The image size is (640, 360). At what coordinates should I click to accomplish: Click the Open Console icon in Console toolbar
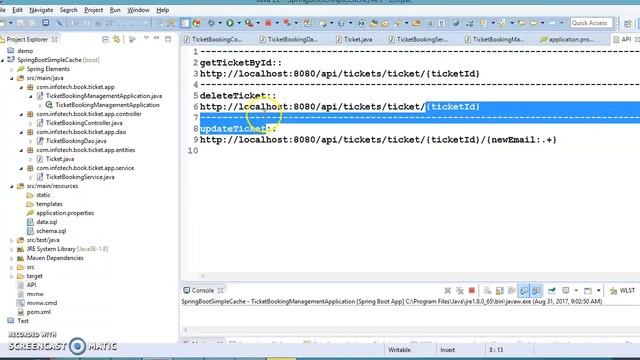point(588,291)
